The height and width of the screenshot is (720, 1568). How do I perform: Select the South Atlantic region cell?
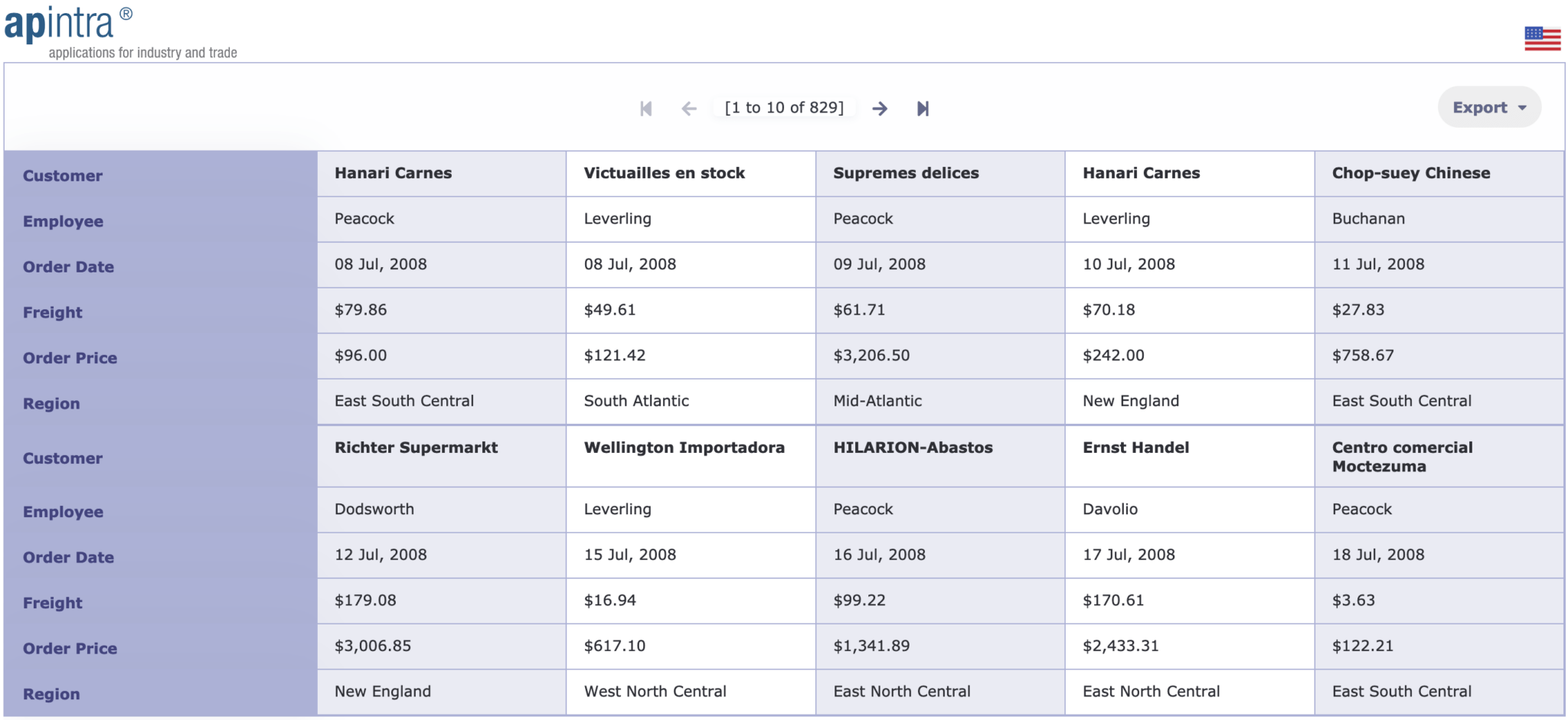[x=691, y=402]
